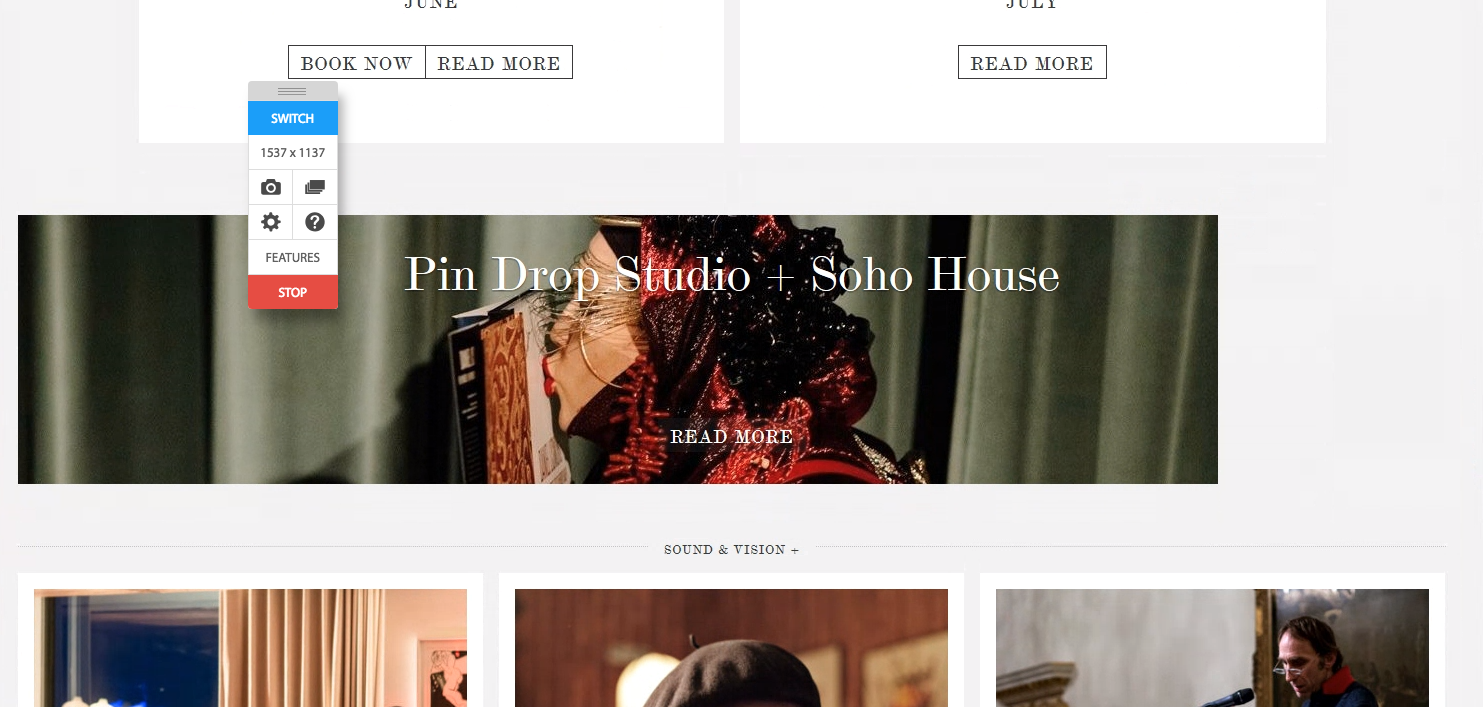
Task: Open Pin Drop Studio + Soho House heading
Action: coord(731,274)
